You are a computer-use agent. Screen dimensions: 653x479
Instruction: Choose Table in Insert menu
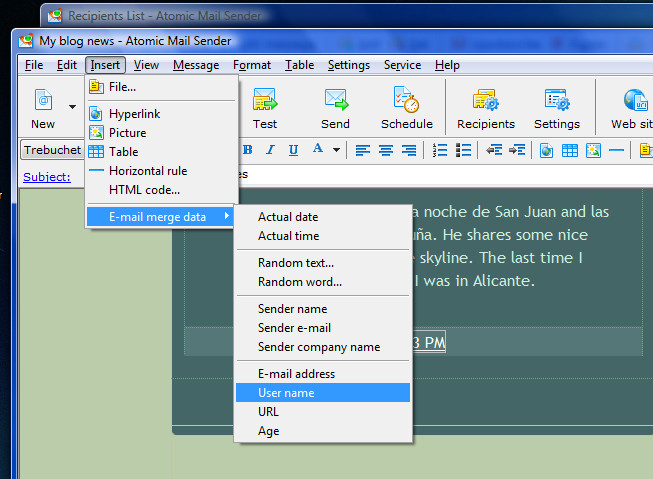[162, 152]
